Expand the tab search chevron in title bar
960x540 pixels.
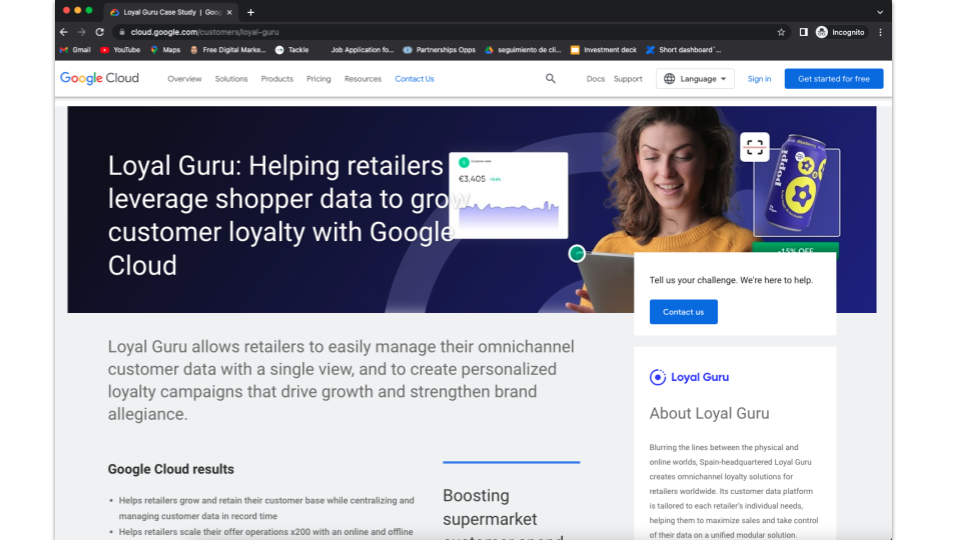pyautogui.click(x=880, y=12)
